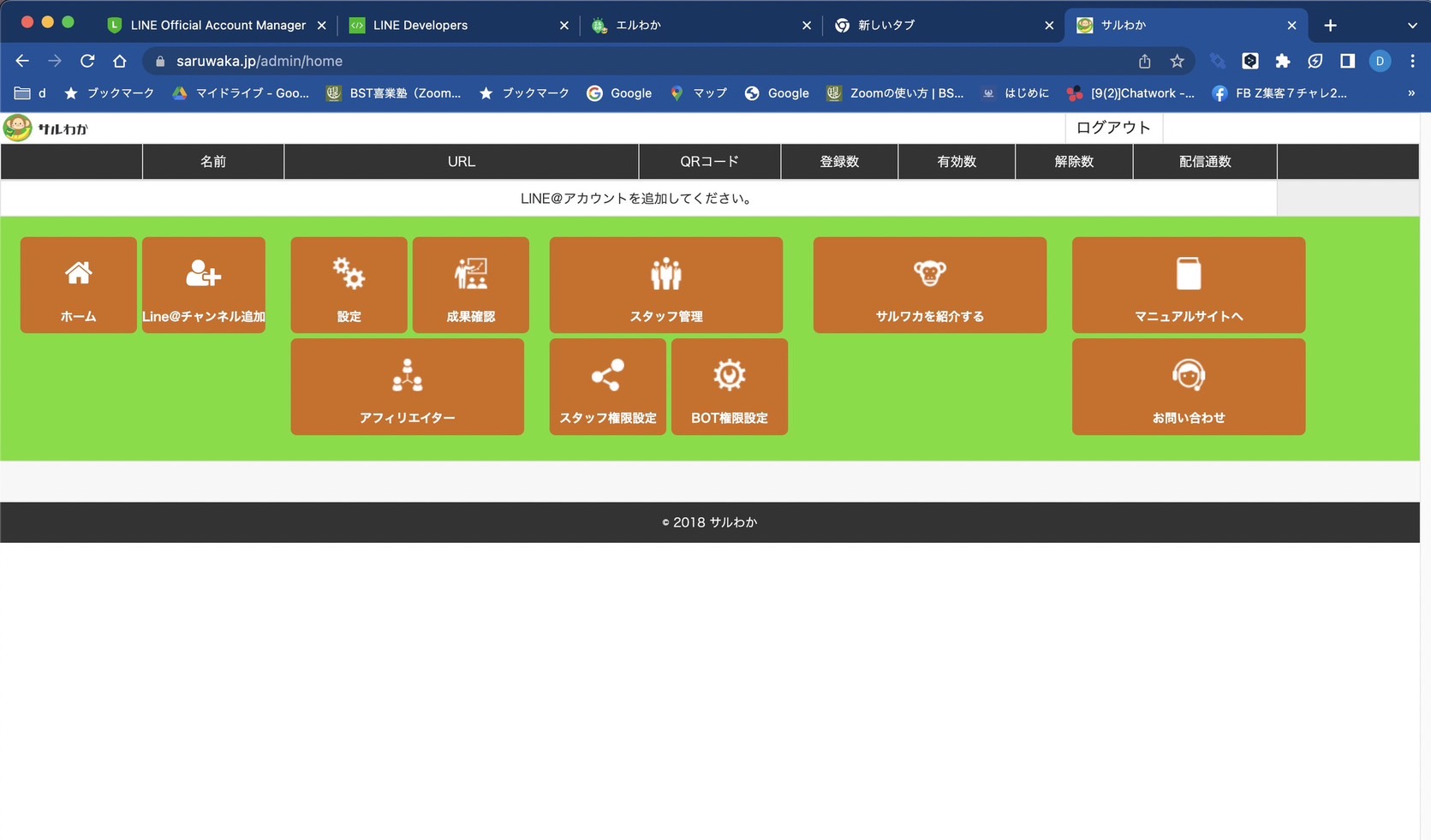Close the エルわか tab
This screenshot has width=1431, height=840.
[x=807, y=26]
